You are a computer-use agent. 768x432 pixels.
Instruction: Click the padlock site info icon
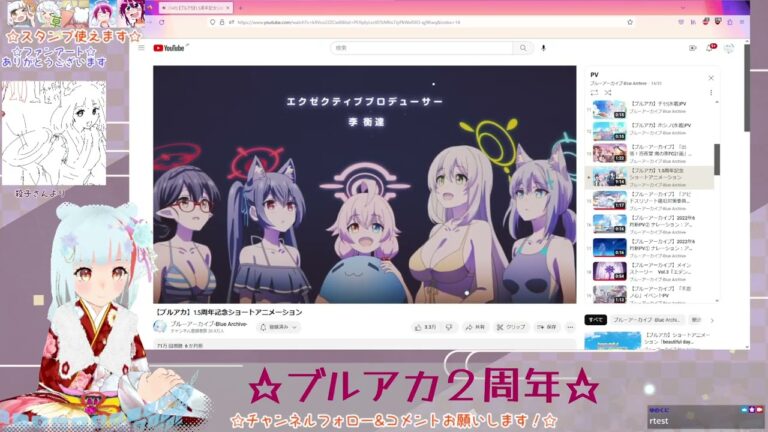pyautogui.click(x=221, y=22)
